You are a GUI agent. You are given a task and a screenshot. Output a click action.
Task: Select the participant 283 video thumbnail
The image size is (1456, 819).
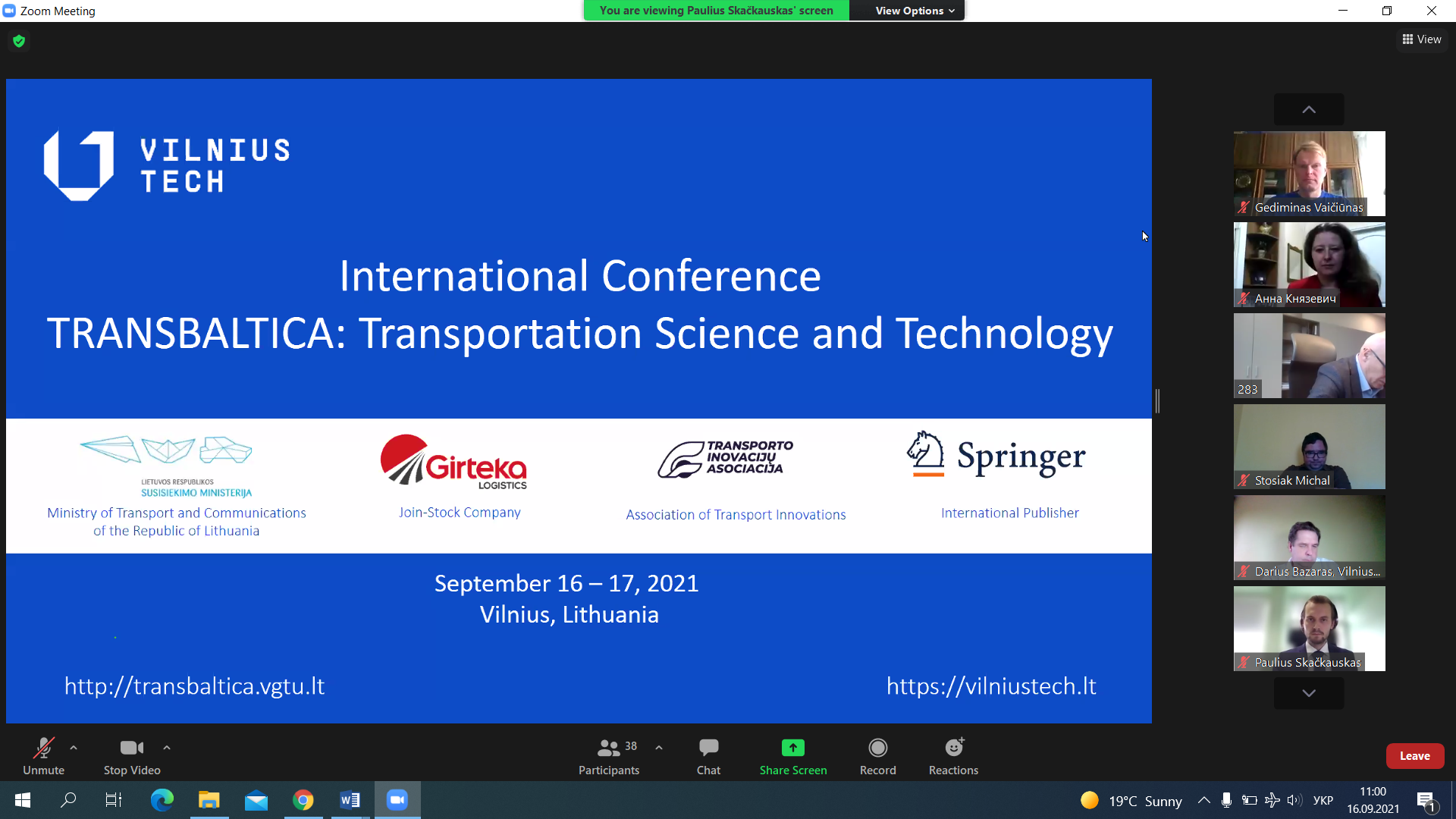point(1309,356)
